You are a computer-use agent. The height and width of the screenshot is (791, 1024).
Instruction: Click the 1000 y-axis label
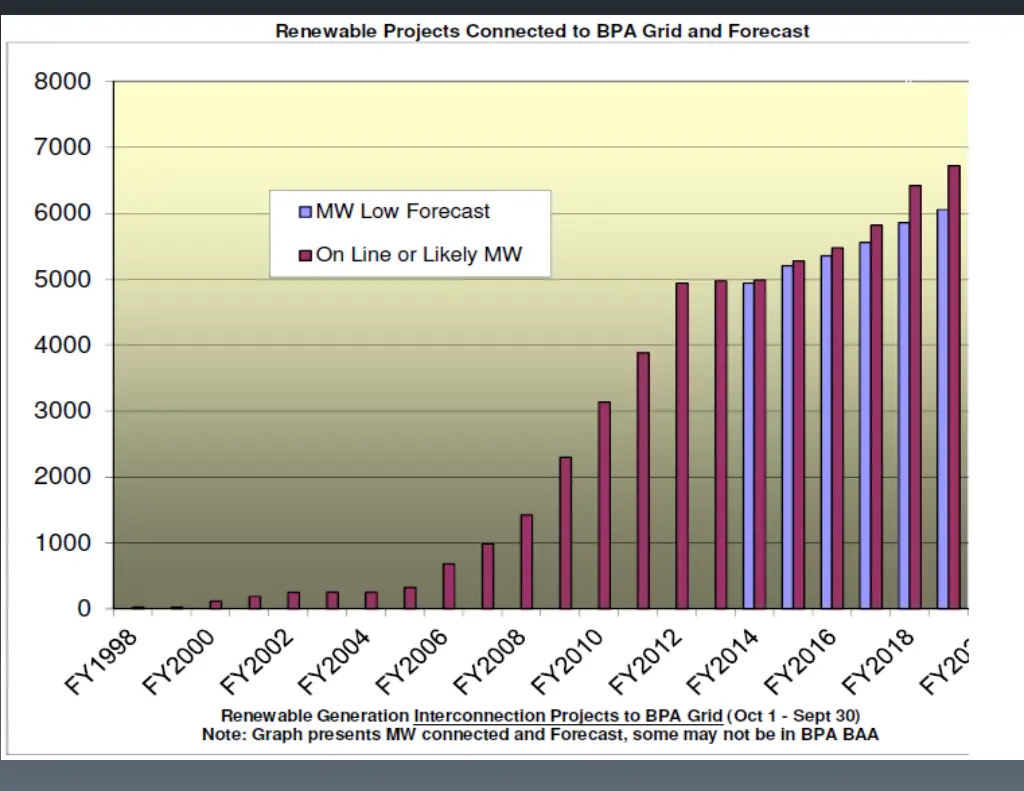pos(63,542)
